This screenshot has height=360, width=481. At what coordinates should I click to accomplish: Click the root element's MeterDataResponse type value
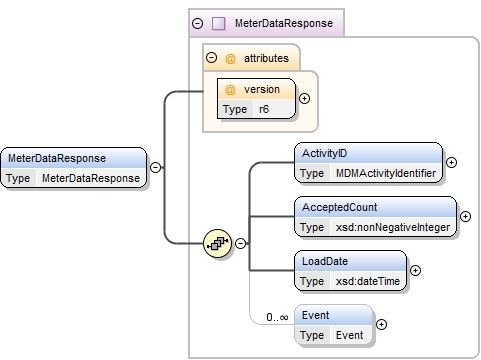click(x=91, y=178)
